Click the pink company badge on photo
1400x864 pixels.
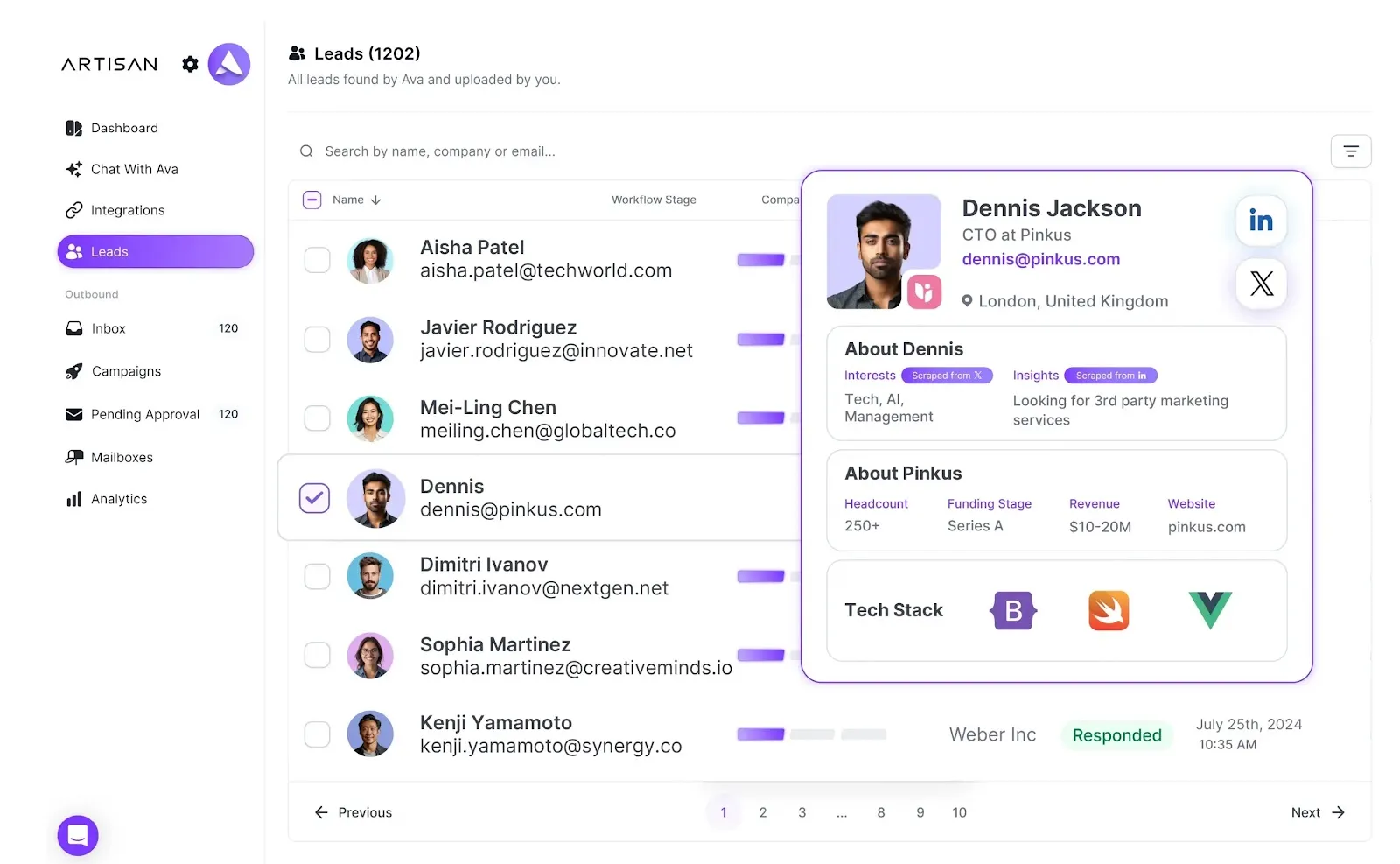click(924, 292)
